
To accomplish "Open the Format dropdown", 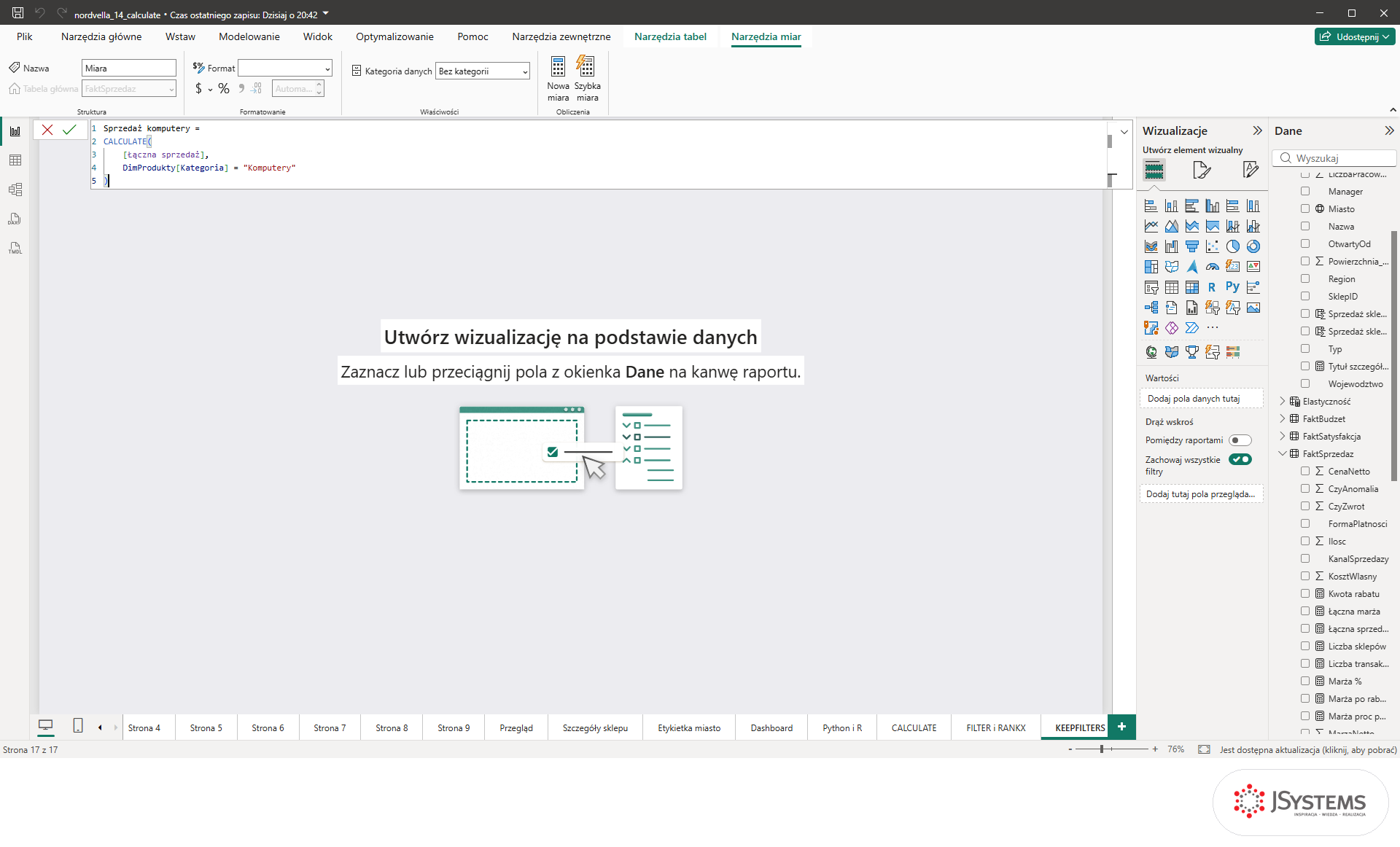I will point(285,69).
